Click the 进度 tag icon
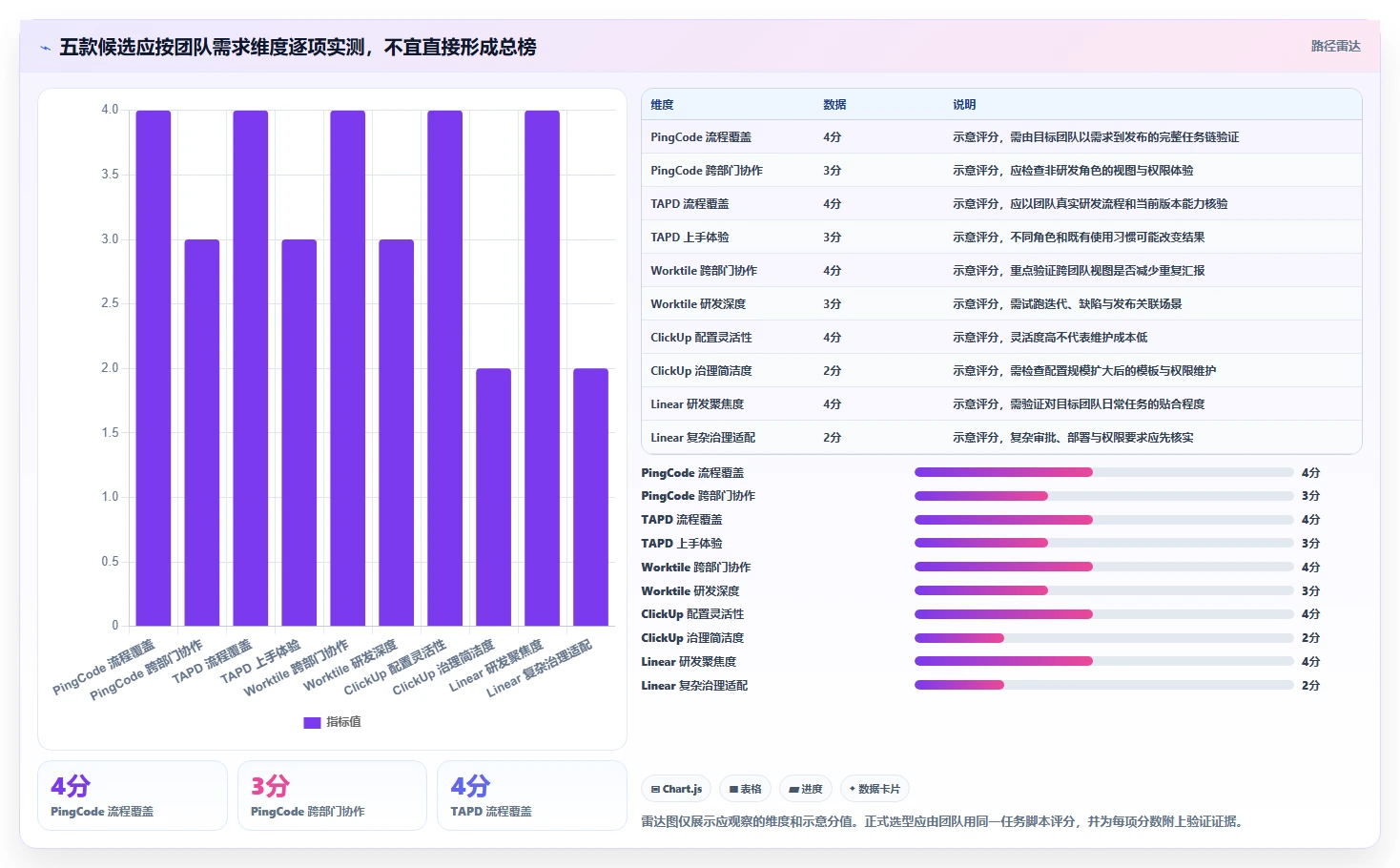The height and width of the screenshot is (868, 1400). click(793, 789)
